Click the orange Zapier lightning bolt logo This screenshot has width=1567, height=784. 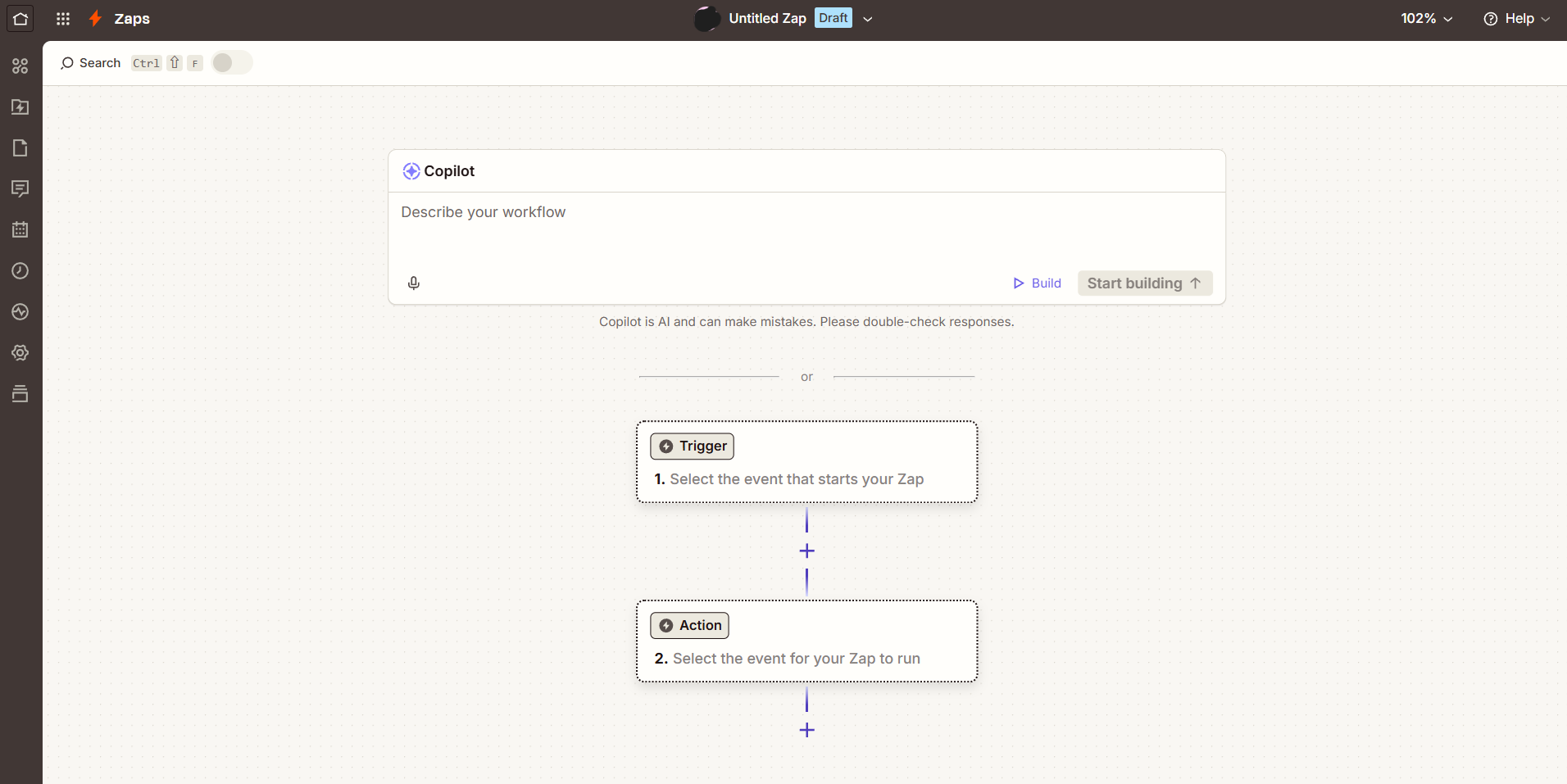point(96,18)
